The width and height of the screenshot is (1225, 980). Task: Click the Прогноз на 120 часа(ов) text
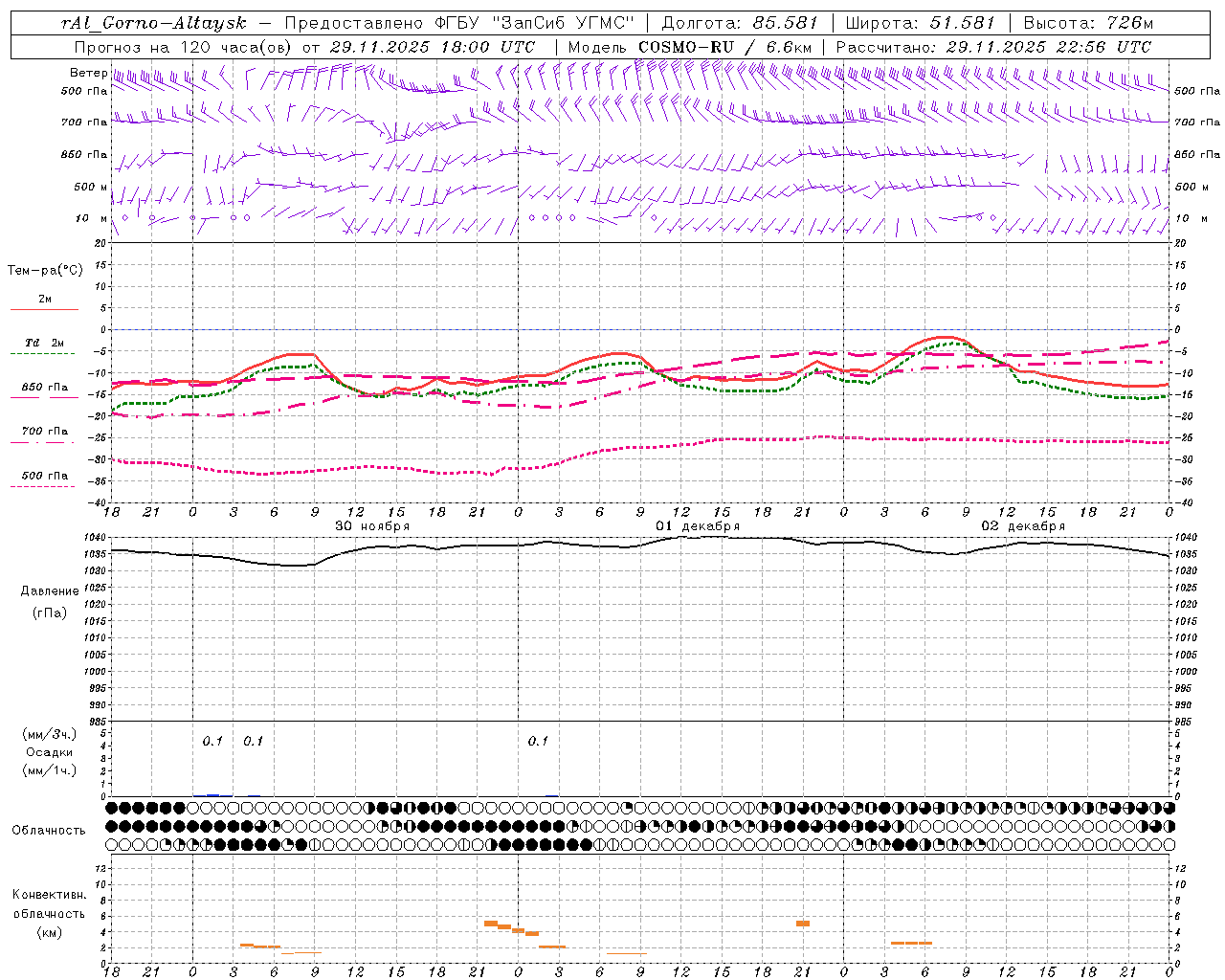(185, 47)
